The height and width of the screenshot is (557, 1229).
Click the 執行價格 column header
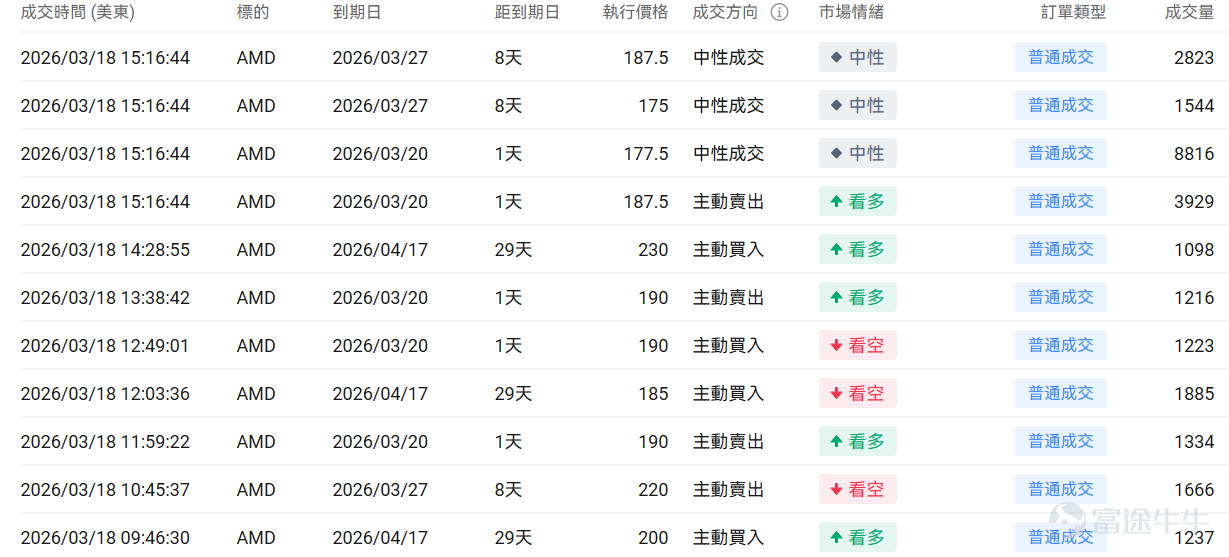636,13
